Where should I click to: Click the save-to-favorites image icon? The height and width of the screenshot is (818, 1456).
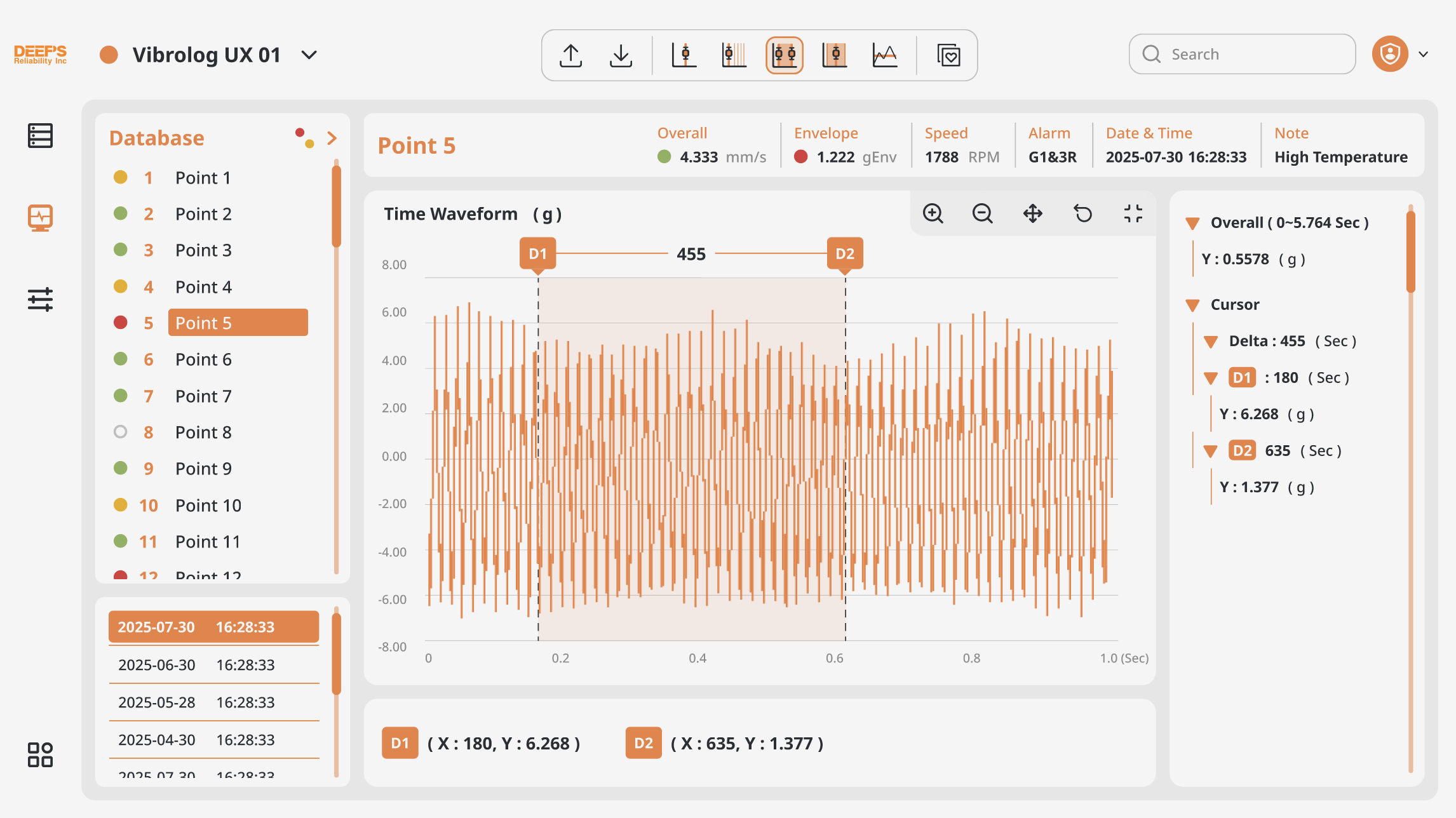(x=948, y=55)
